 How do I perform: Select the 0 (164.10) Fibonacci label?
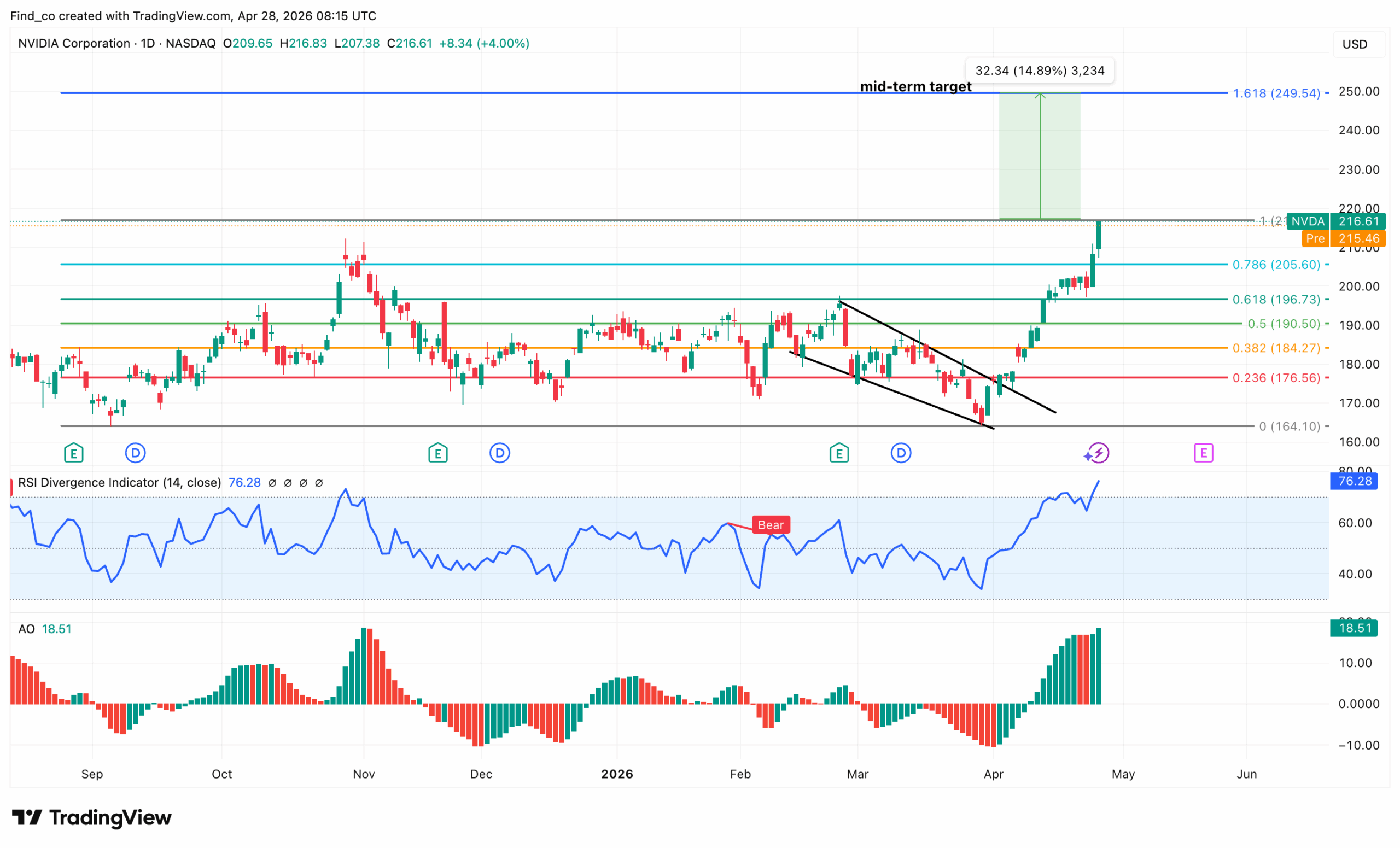[x=1290, y=426]
